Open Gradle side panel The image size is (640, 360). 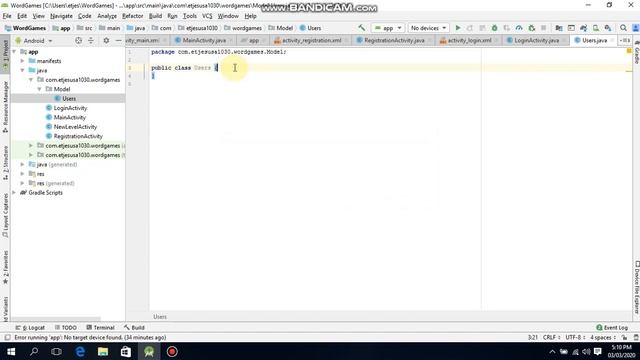(636, 52)
